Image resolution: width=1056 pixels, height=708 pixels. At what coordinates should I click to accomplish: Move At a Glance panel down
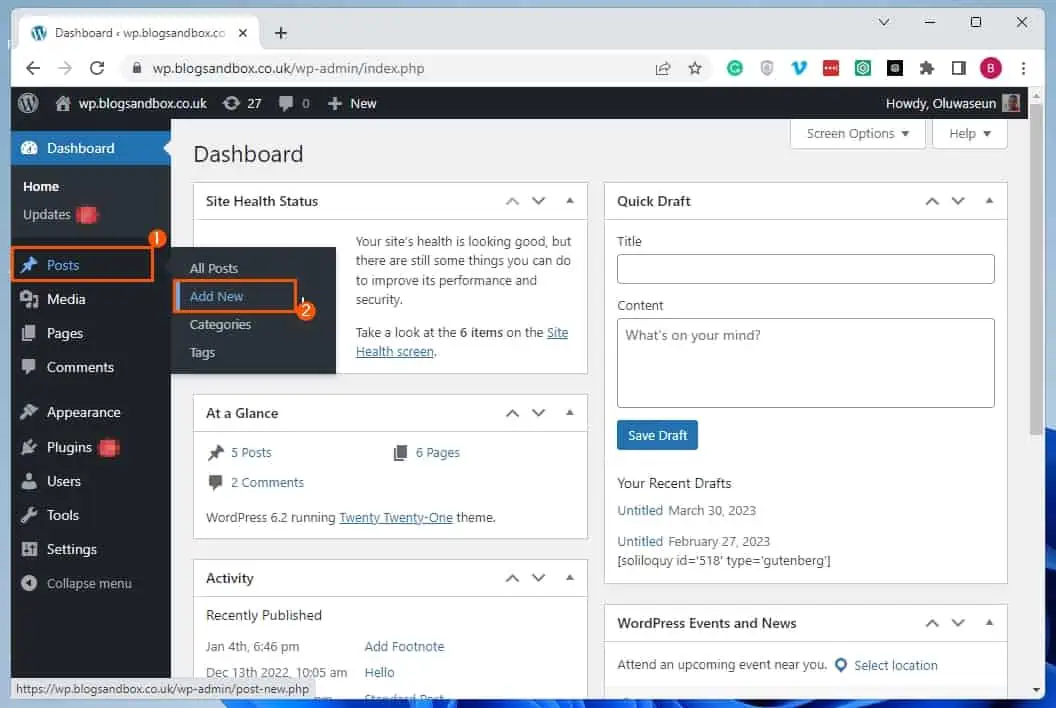click(538, 413)
